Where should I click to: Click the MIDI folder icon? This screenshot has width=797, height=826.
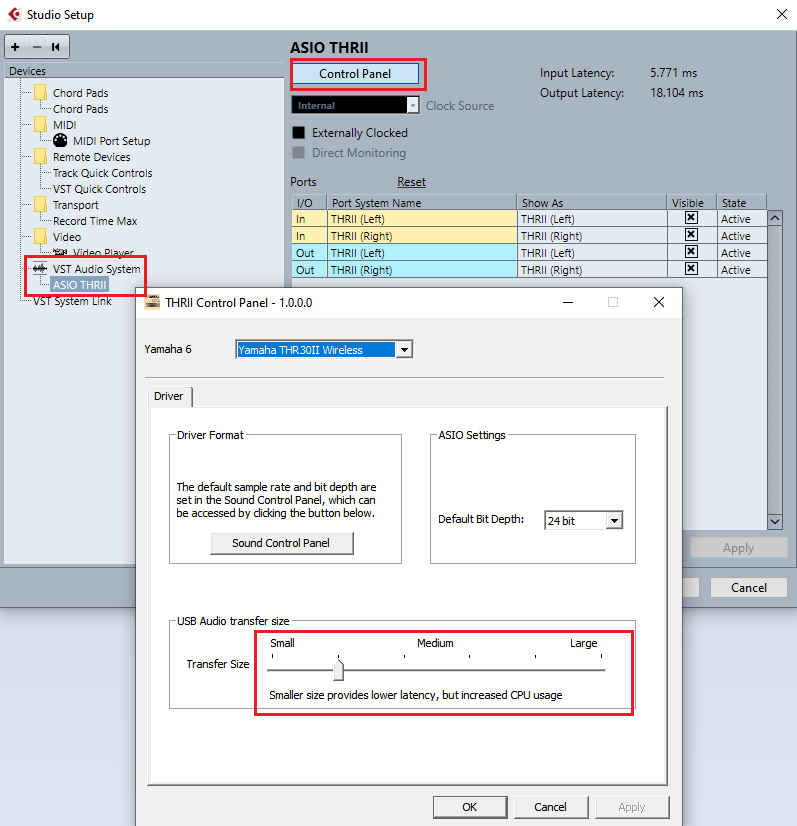click(41, 125)
